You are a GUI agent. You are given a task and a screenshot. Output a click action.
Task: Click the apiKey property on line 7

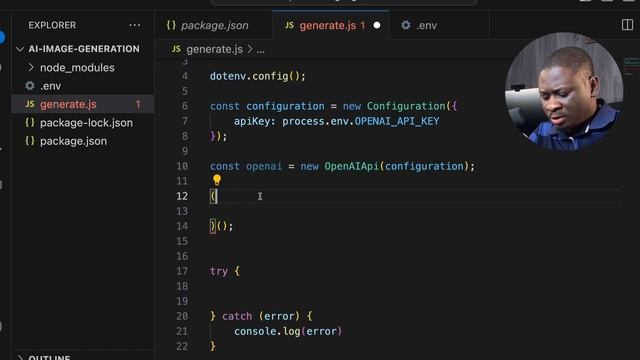pyautogui.click(x=252, y=121)
